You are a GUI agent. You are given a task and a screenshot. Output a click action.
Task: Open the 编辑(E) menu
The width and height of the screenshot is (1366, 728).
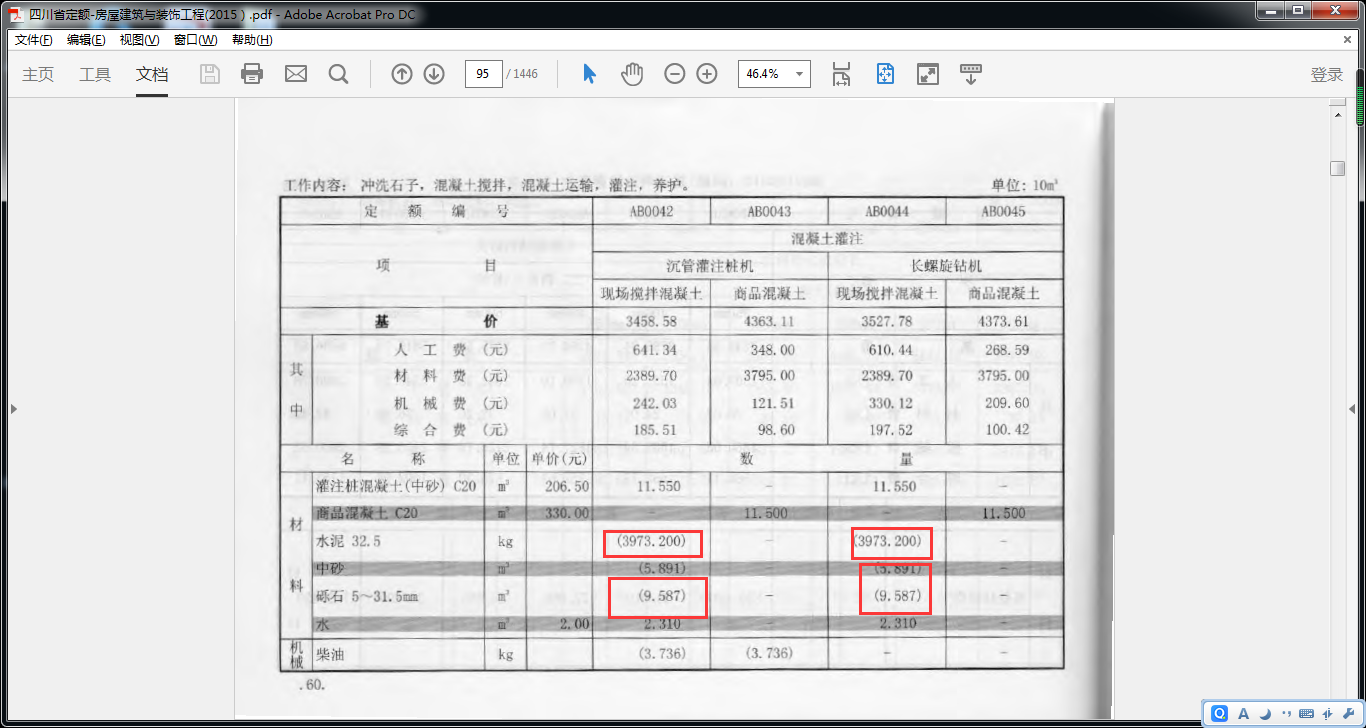(x=86, y=40)
